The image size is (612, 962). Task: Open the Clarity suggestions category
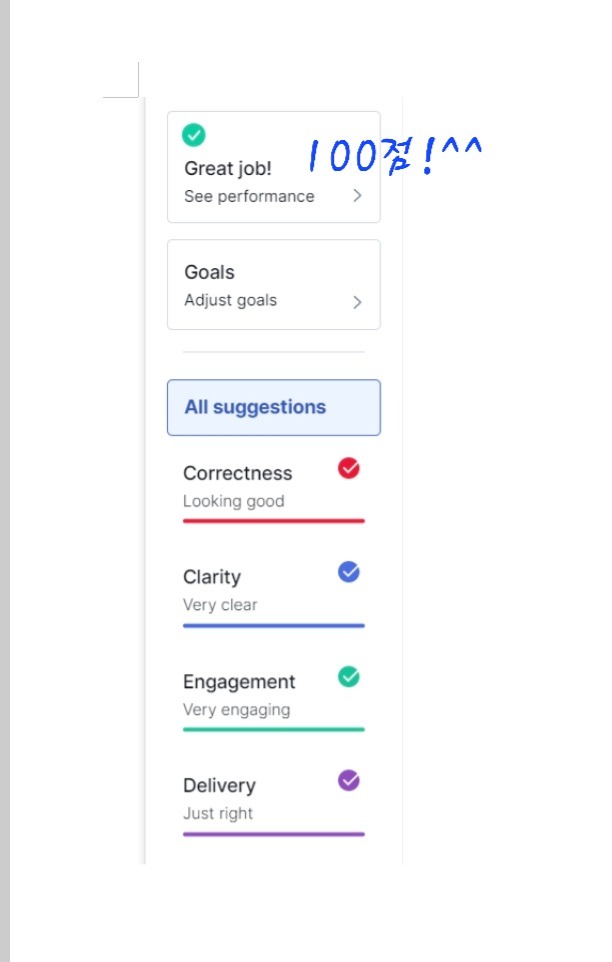point(212,577)
